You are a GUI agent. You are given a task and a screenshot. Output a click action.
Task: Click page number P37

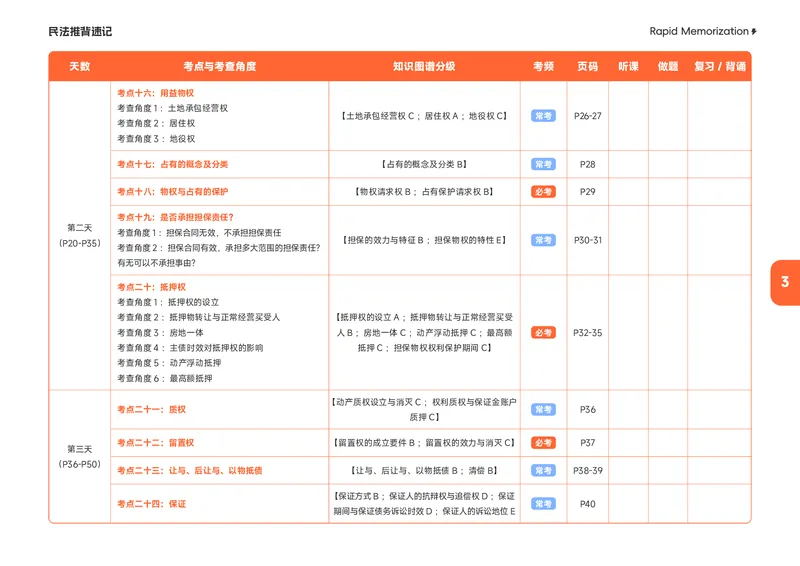(587, 443)
